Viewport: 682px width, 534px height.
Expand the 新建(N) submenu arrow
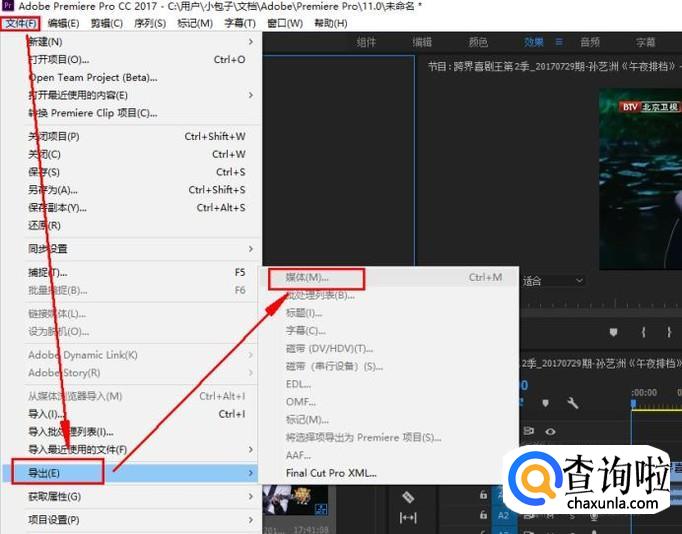[x=251, y=42]
